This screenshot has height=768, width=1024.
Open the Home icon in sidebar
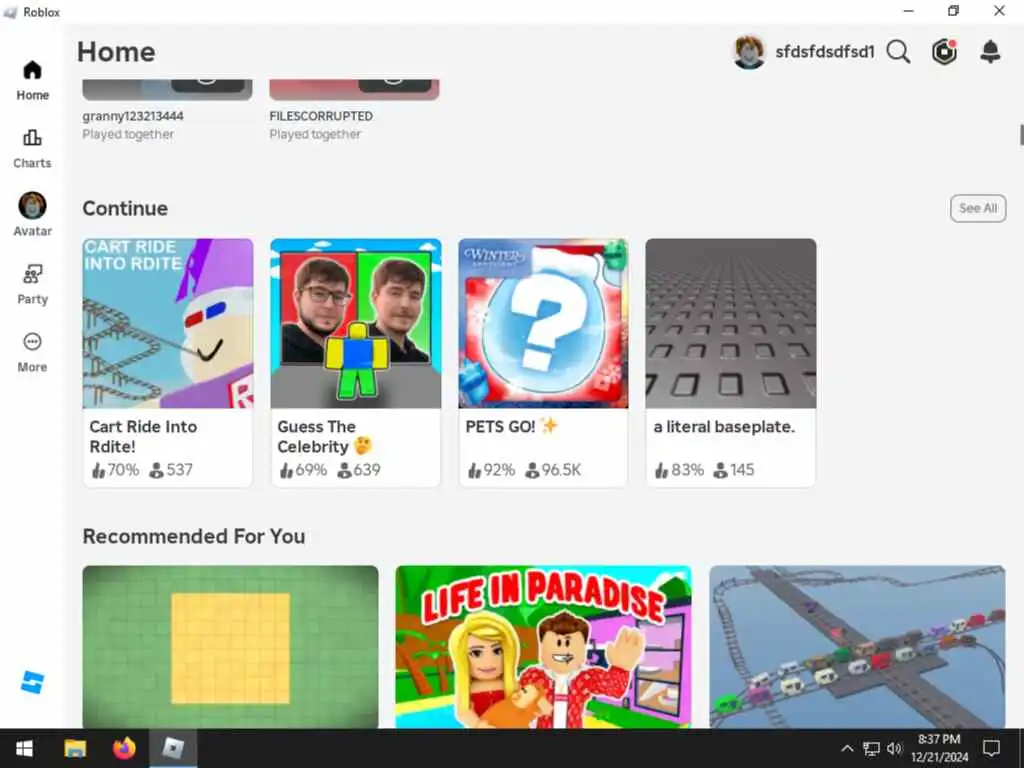(x=32, y=70)
